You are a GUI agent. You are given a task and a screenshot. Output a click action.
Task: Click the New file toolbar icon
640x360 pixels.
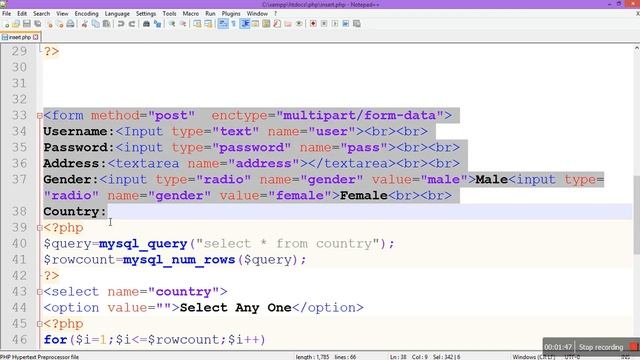pos(6,24)
